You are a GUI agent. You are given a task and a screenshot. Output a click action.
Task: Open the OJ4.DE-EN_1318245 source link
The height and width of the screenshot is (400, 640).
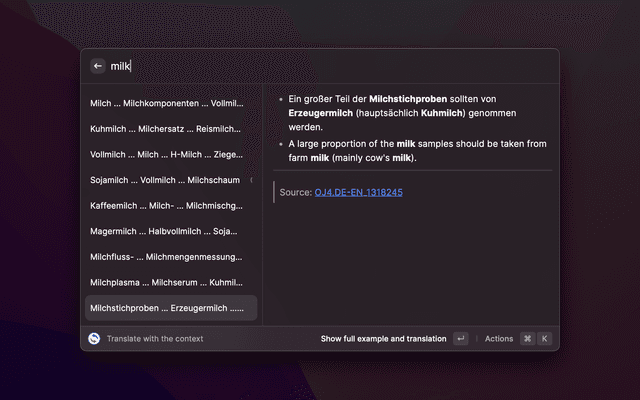pyautogui.click(x=358, y=192)
